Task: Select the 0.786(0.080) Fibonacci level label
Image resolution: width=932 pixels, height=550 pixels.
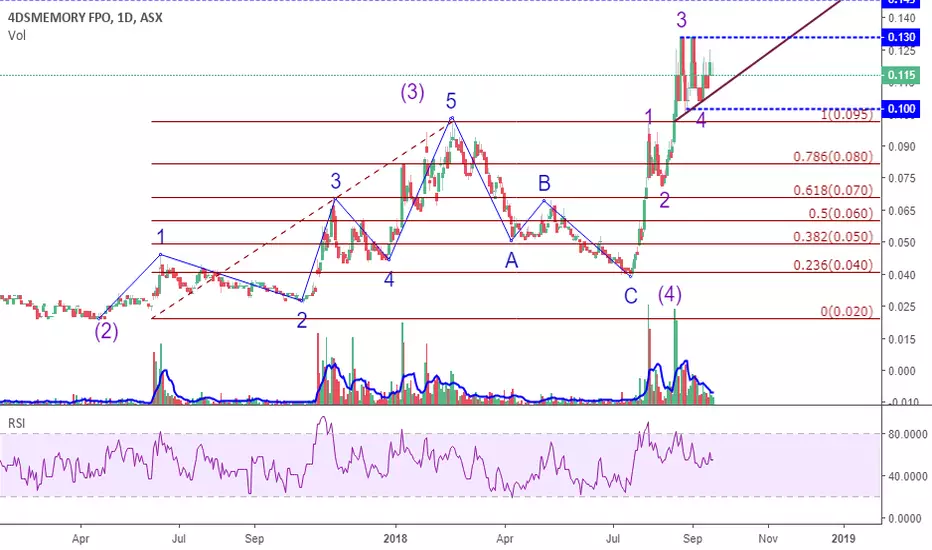Action: [833, 157]
